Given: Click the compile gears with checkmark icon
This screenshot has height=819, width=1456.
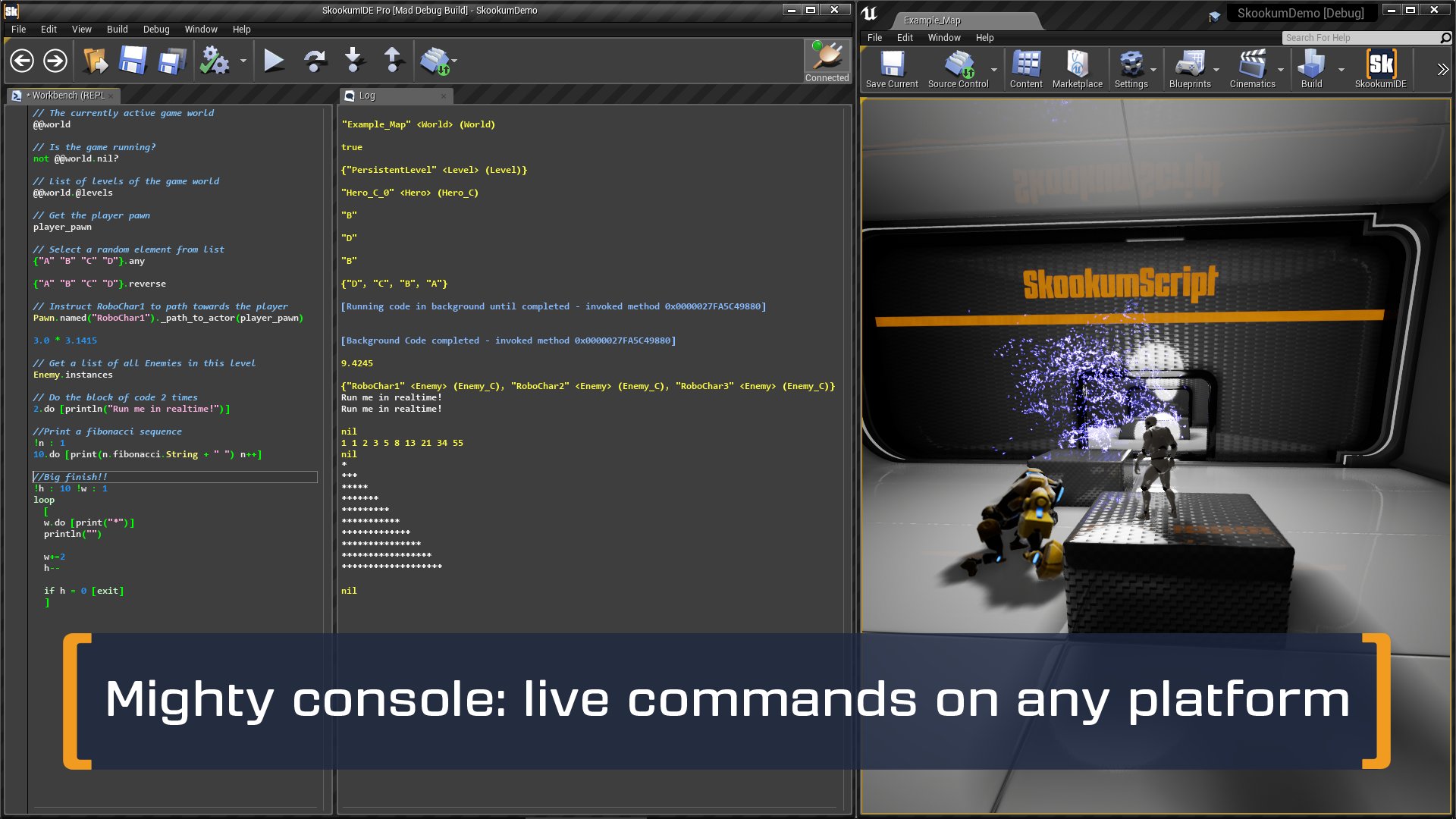Looking at the screenshot, I should 215,61.
